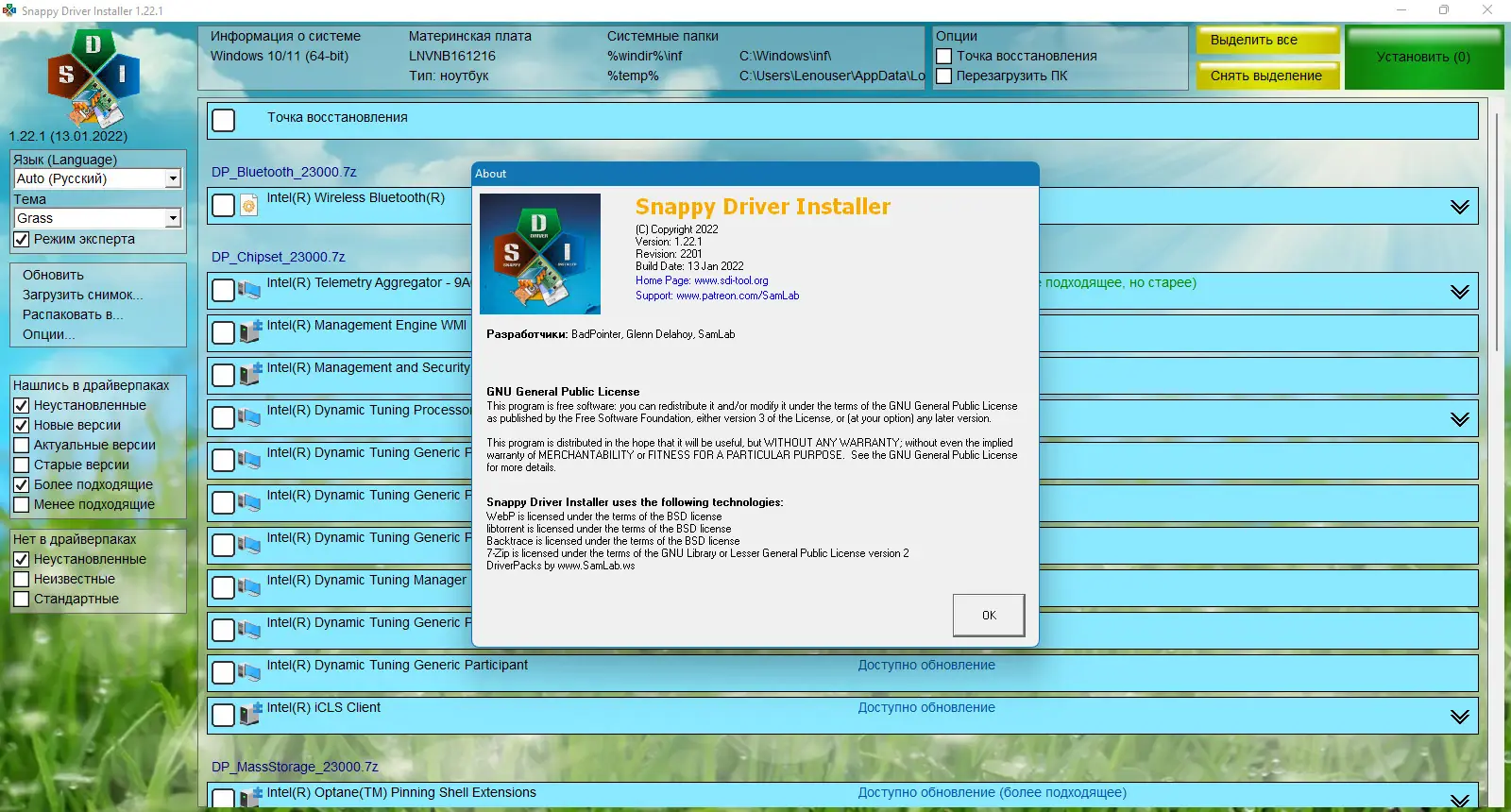Screen dimensions: 1511x812
Task: Click the green Установить (0) button
Action: [1423, 58]
